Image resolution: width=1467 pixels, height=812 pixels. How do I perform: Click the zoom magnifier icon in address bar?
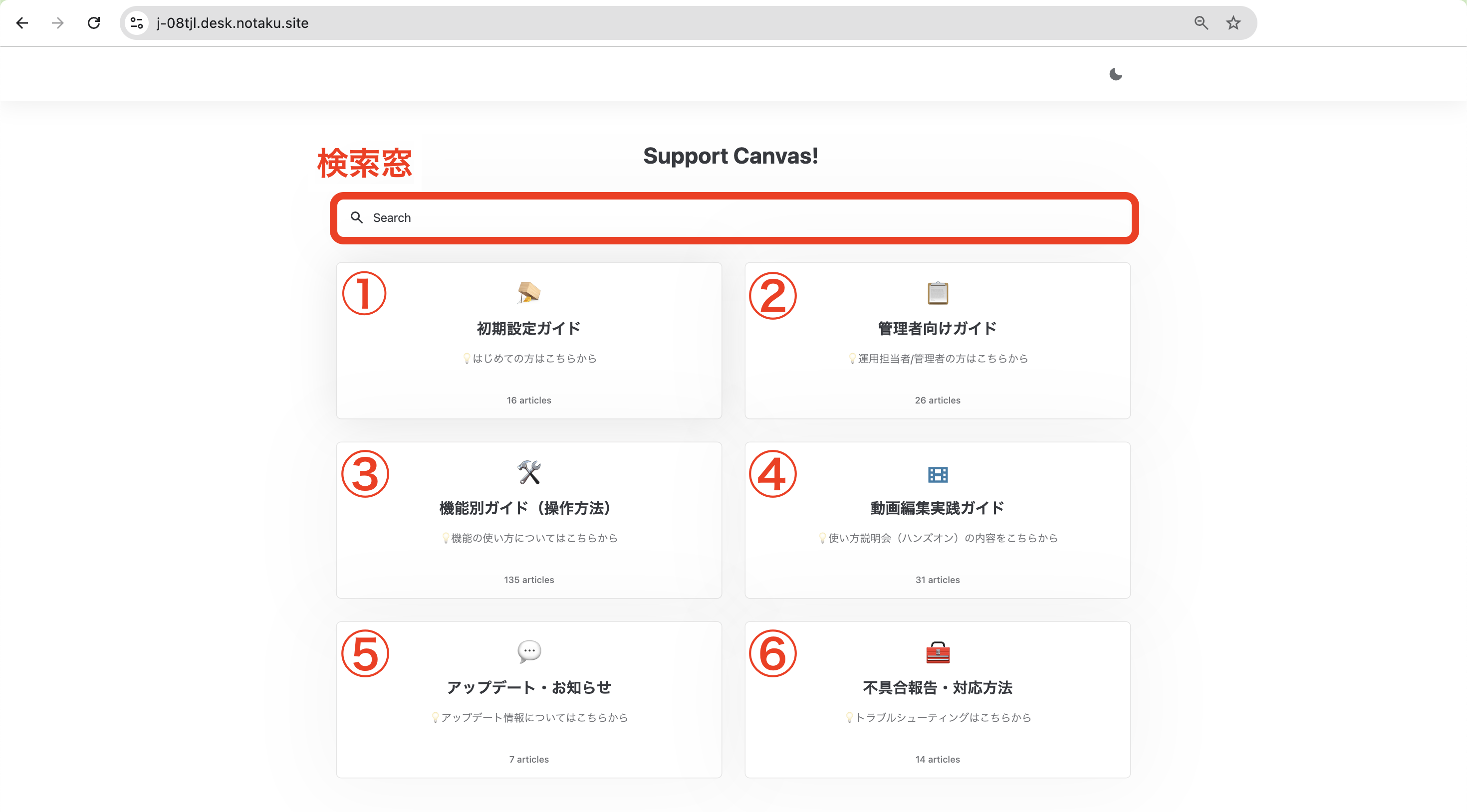(1201, 23)
